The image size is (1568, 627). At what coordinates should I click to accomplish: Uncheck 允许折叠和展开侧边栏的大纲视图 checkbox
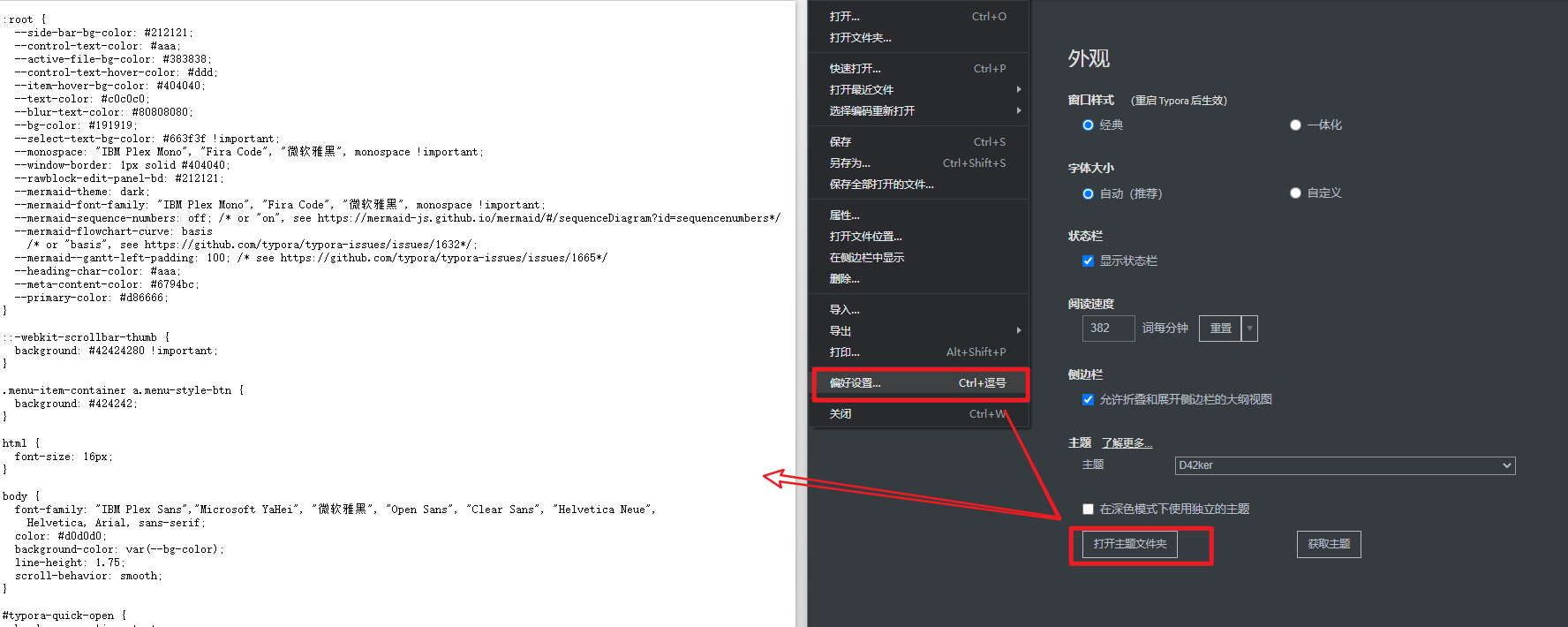(x=1088, y=400)
